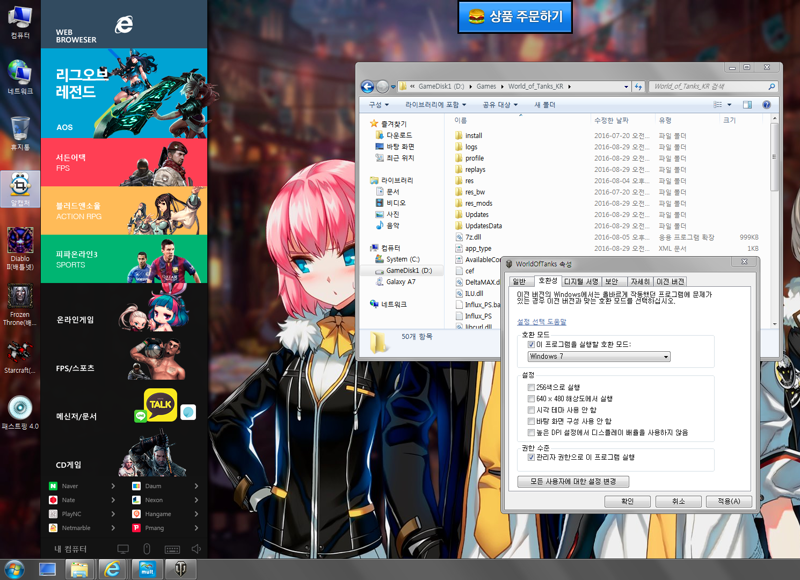Click the 상품 주문하기 button
The width and height of the screenshot is (800, 580).
(x=515, y=17)
